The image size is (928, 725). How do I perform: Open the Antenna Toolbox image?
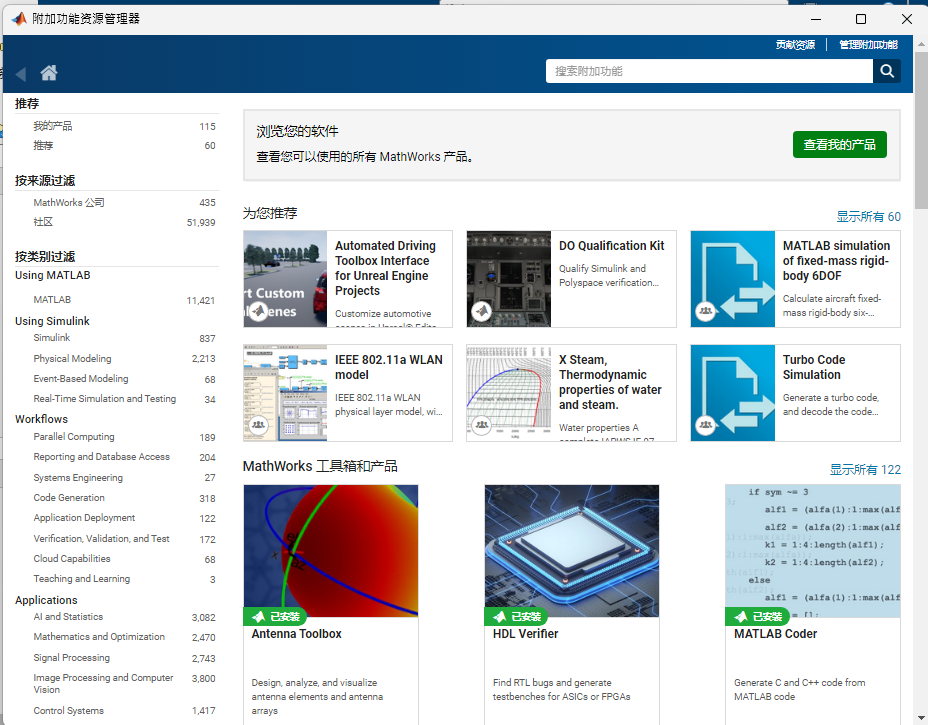coord(331,551)
